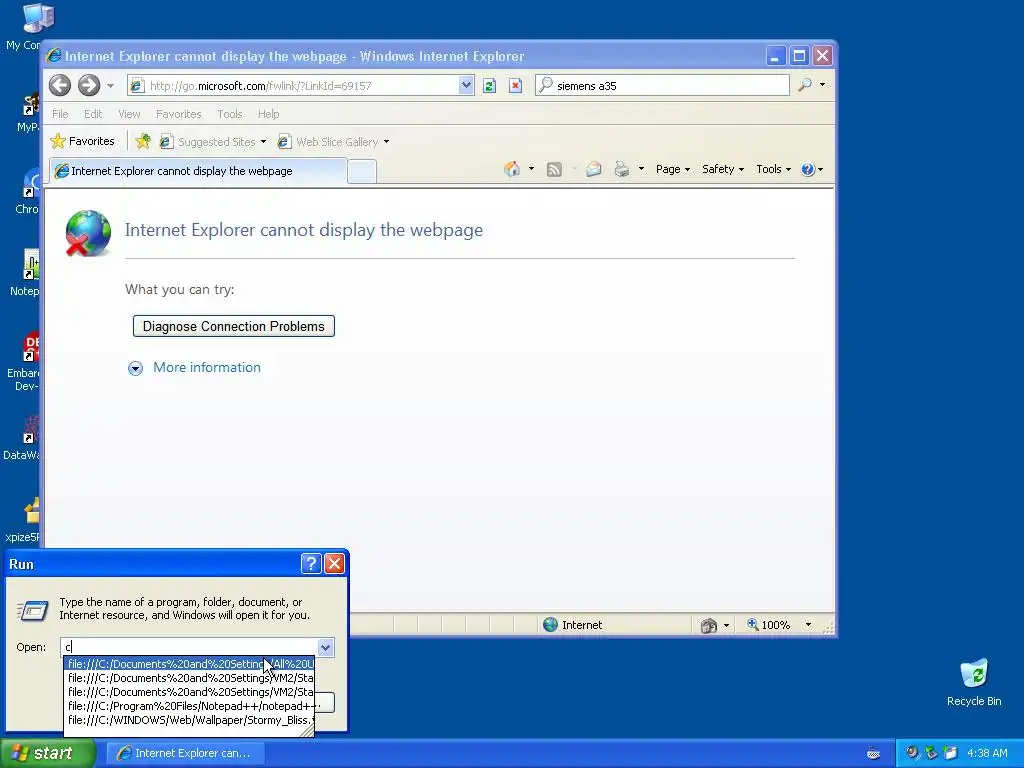Click the address bar URL field
The width and height of the screenshot is (1024, 768).
[x=295, y=86]
